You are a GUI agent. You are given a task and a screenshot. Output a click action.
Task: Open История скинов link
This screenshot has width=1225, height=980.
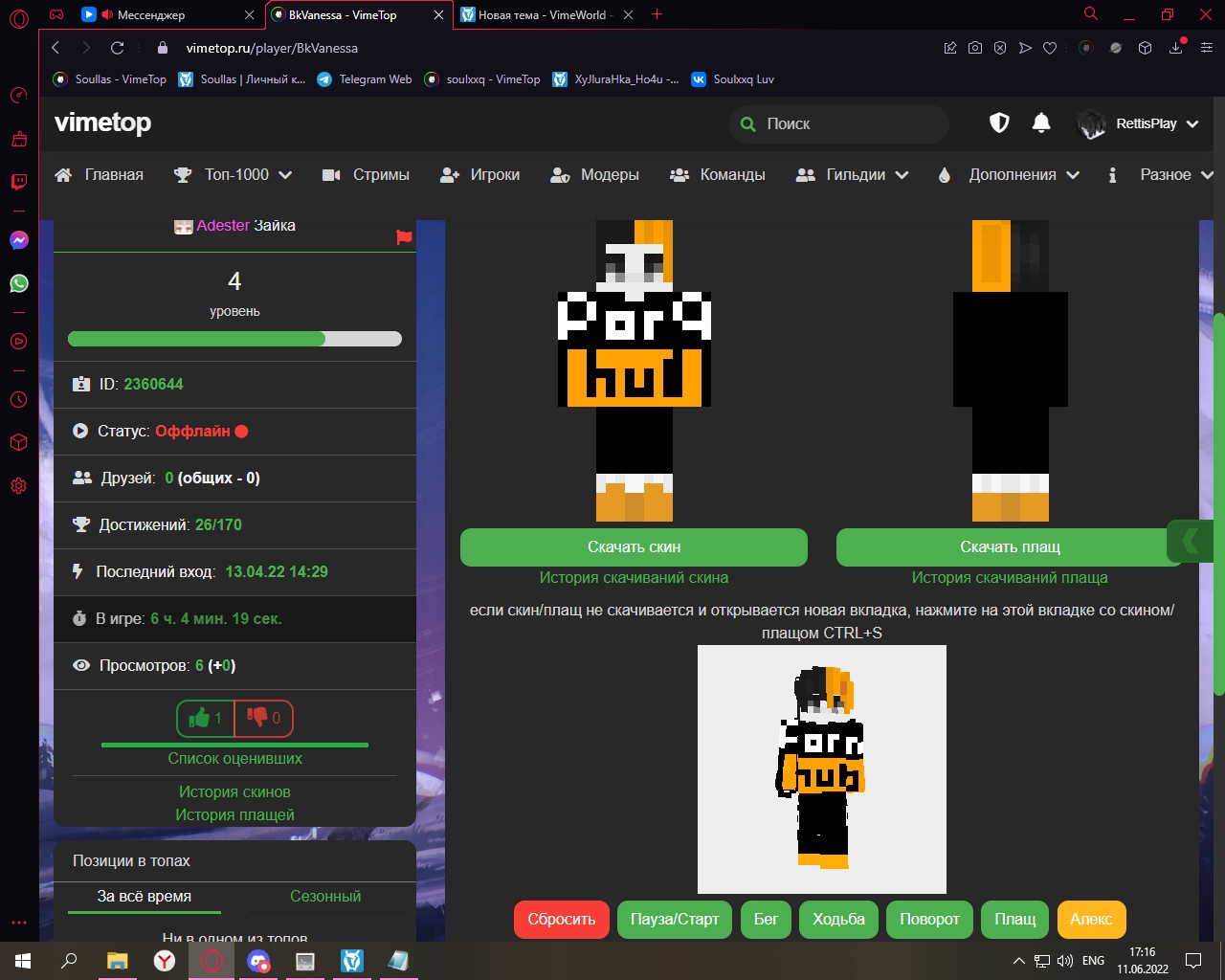[234, 791]
